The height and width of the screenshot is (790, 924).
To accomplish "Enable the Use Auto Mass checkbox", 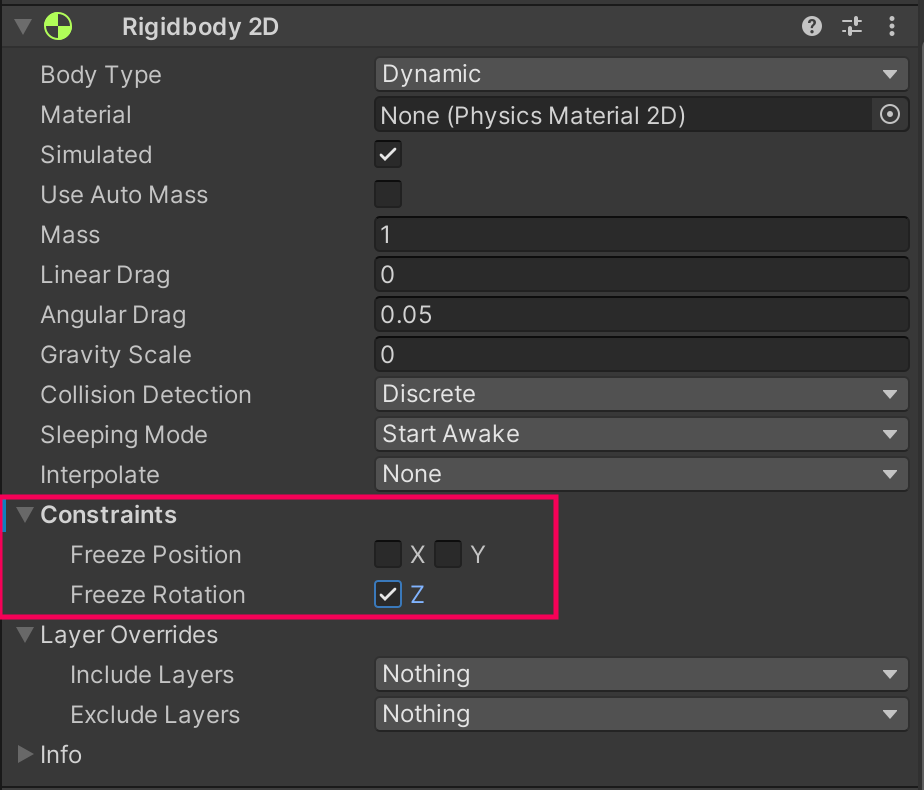I will pyautogui.click(x=388, y=194).
